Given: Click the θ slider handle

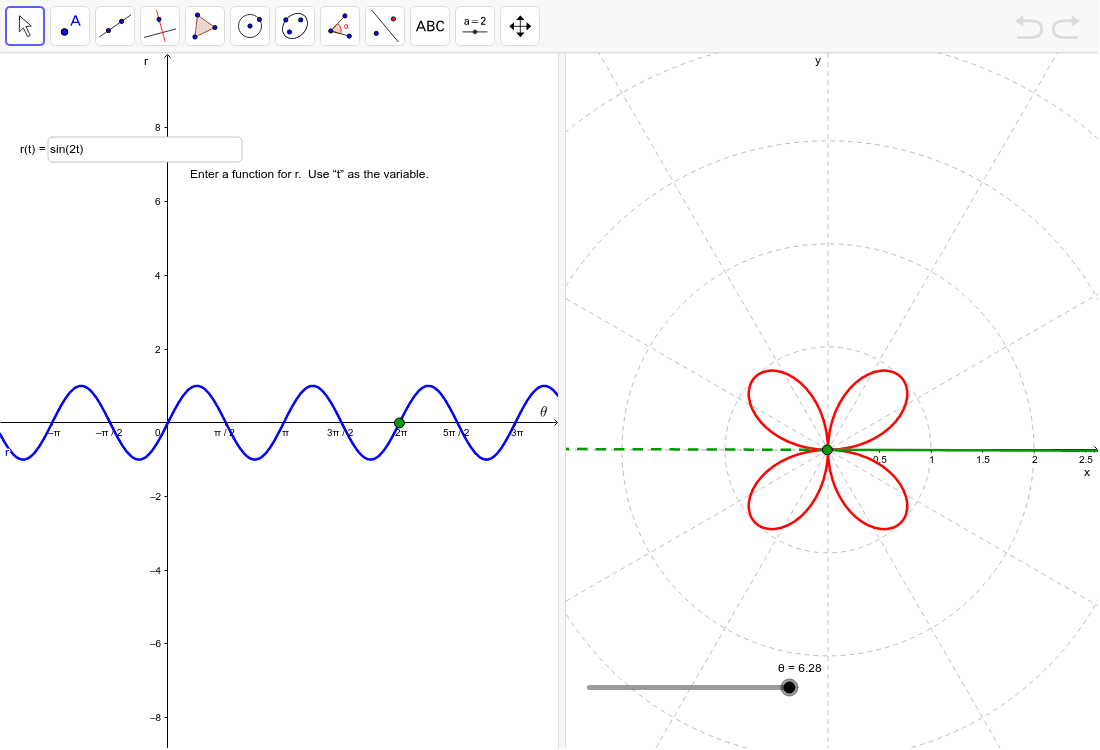Looking at the screenshot, I should point(789,688).
